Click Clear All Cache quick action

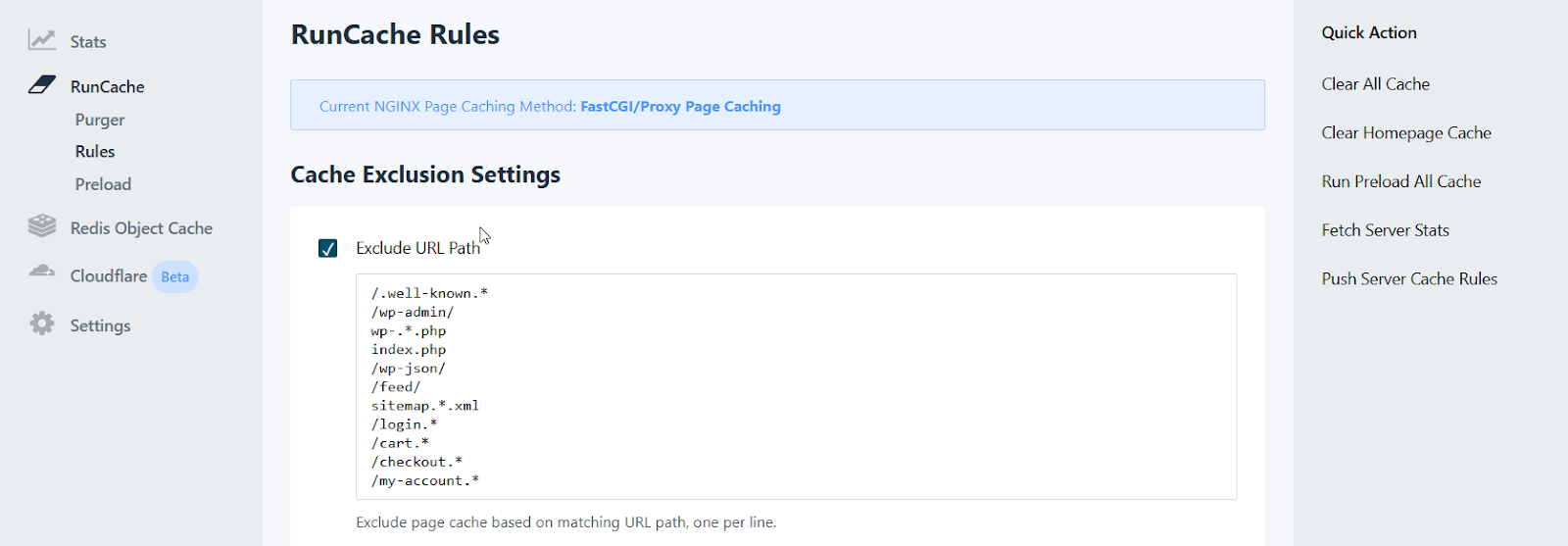coord(1375,84)
